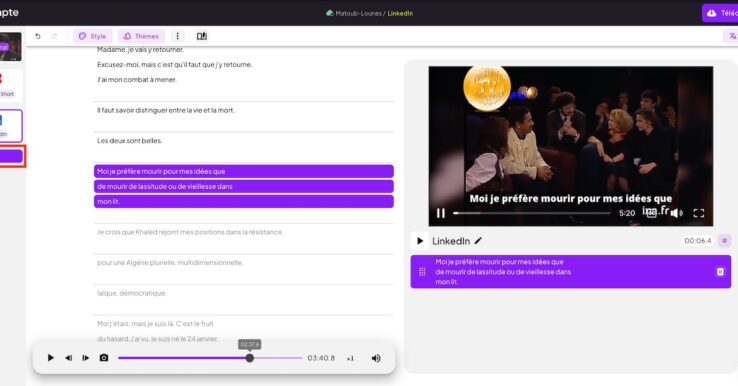Delete the clip with the trash icon
The image size is (738, 386).
(x=720, y=272)
